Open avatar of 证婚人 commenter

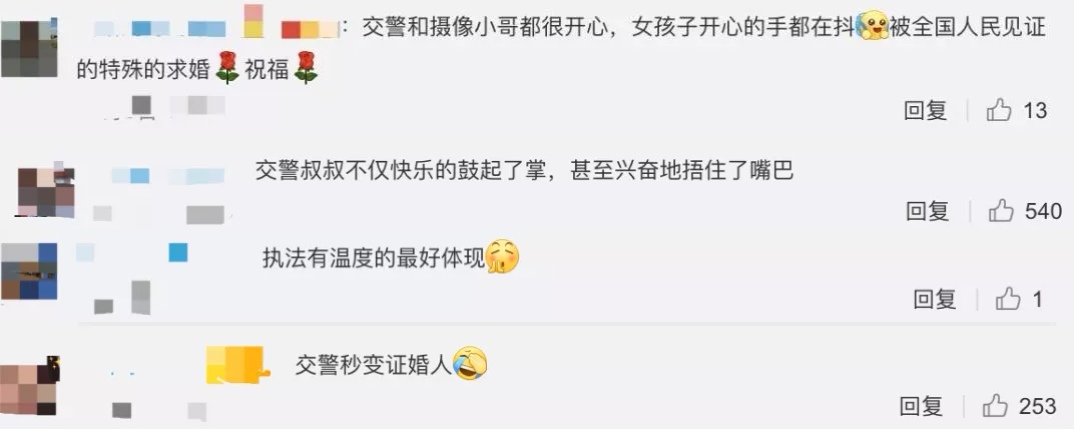(x=28, y=386)
